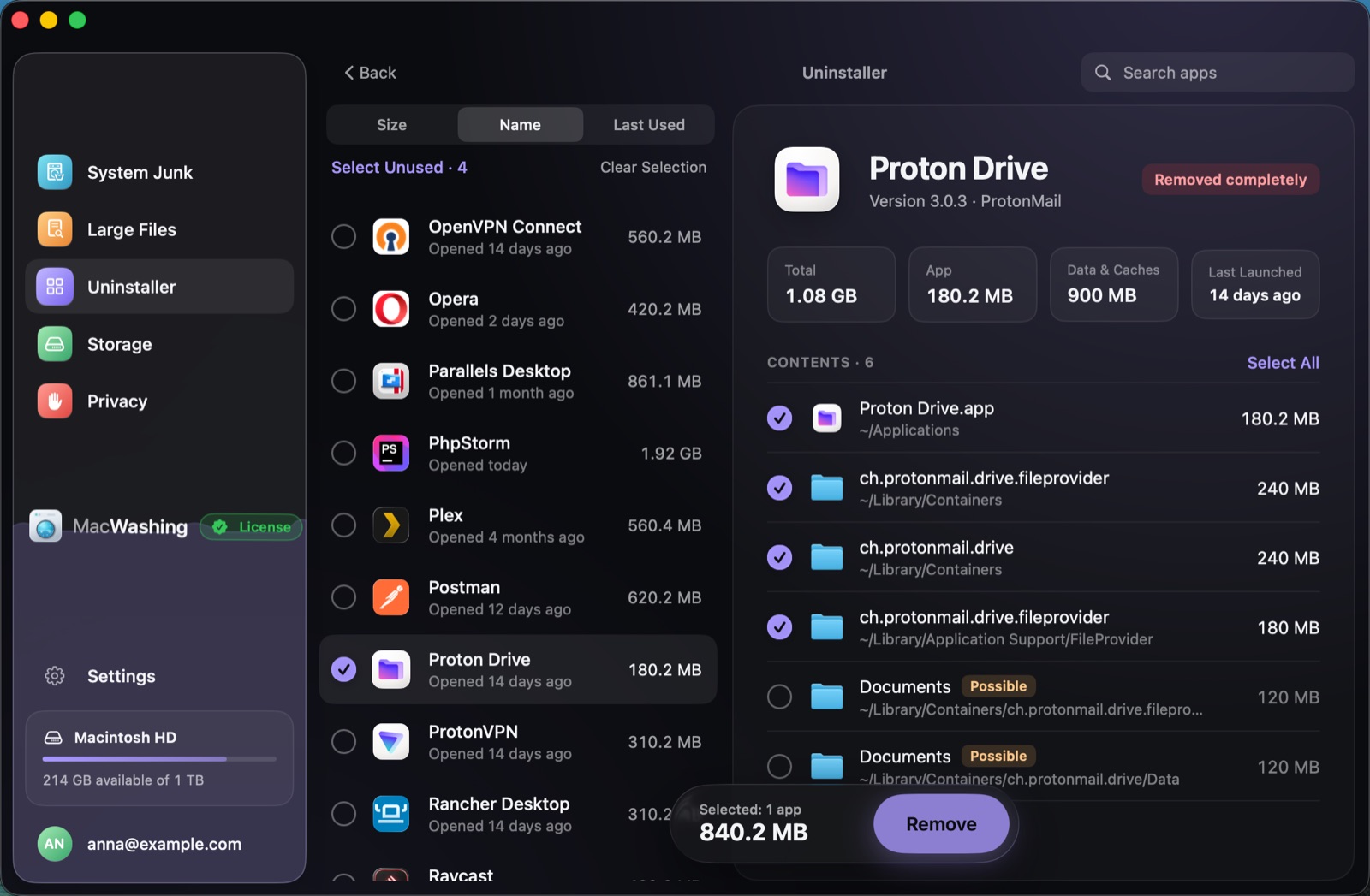This screenshot has height=896, width=1370.
Task: Click the Postman app icon
Action: pyautogui.click(x=391, y=597)
